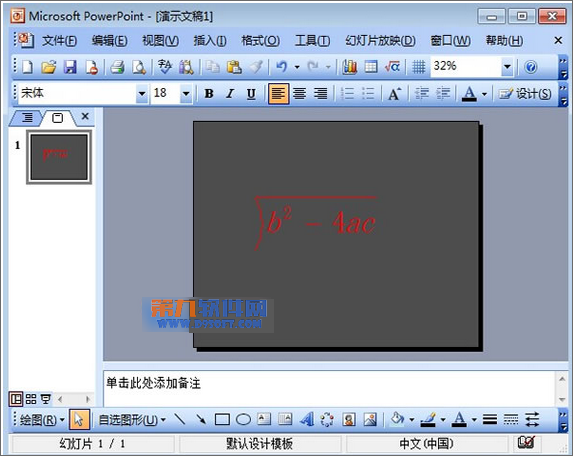
Task: Open the zoom percentage dropdown
Action: (x=507, y=67)
